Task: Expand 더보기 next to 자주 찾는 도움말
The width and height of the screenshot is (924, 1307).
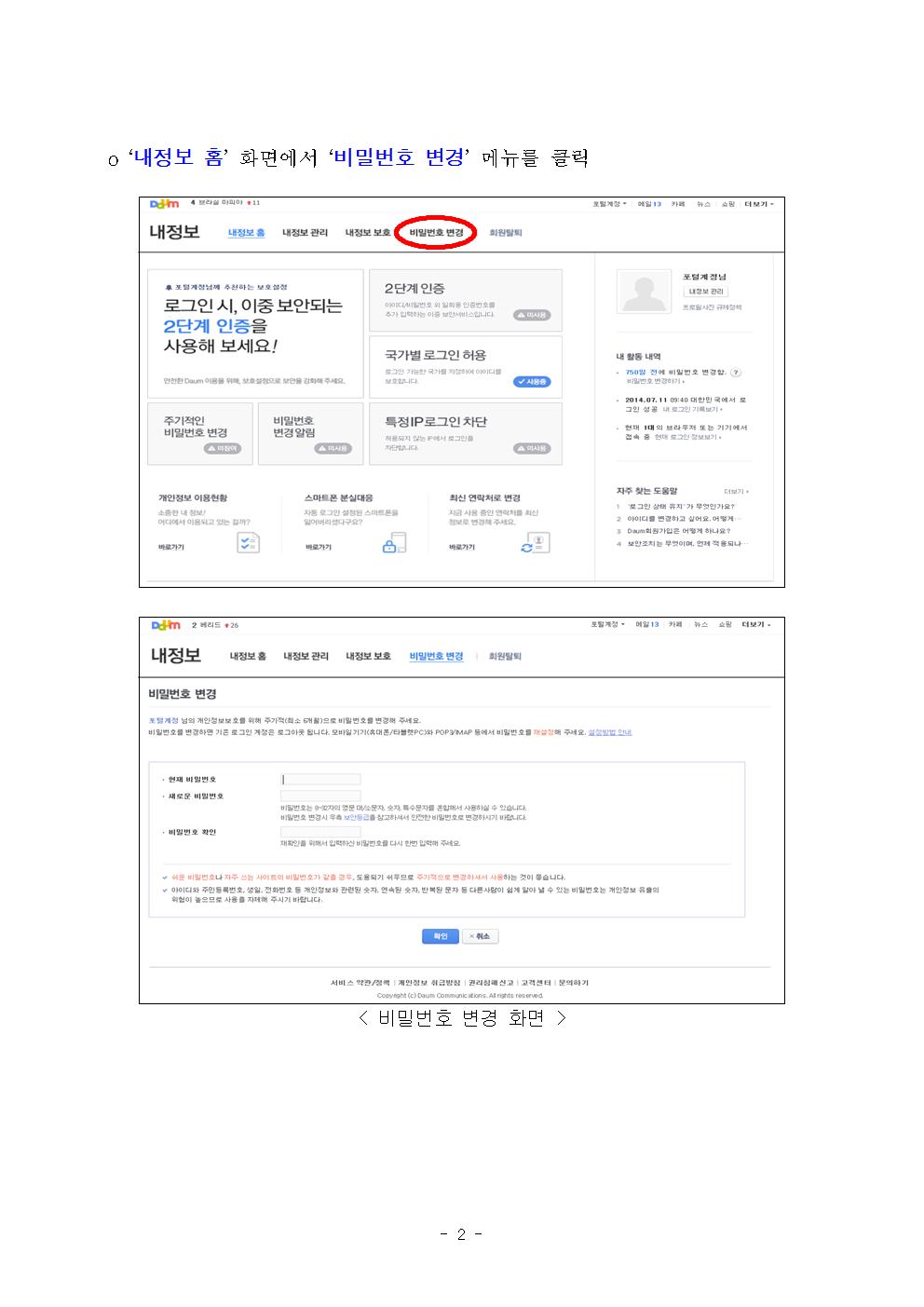Action: [x=736, y=492]
